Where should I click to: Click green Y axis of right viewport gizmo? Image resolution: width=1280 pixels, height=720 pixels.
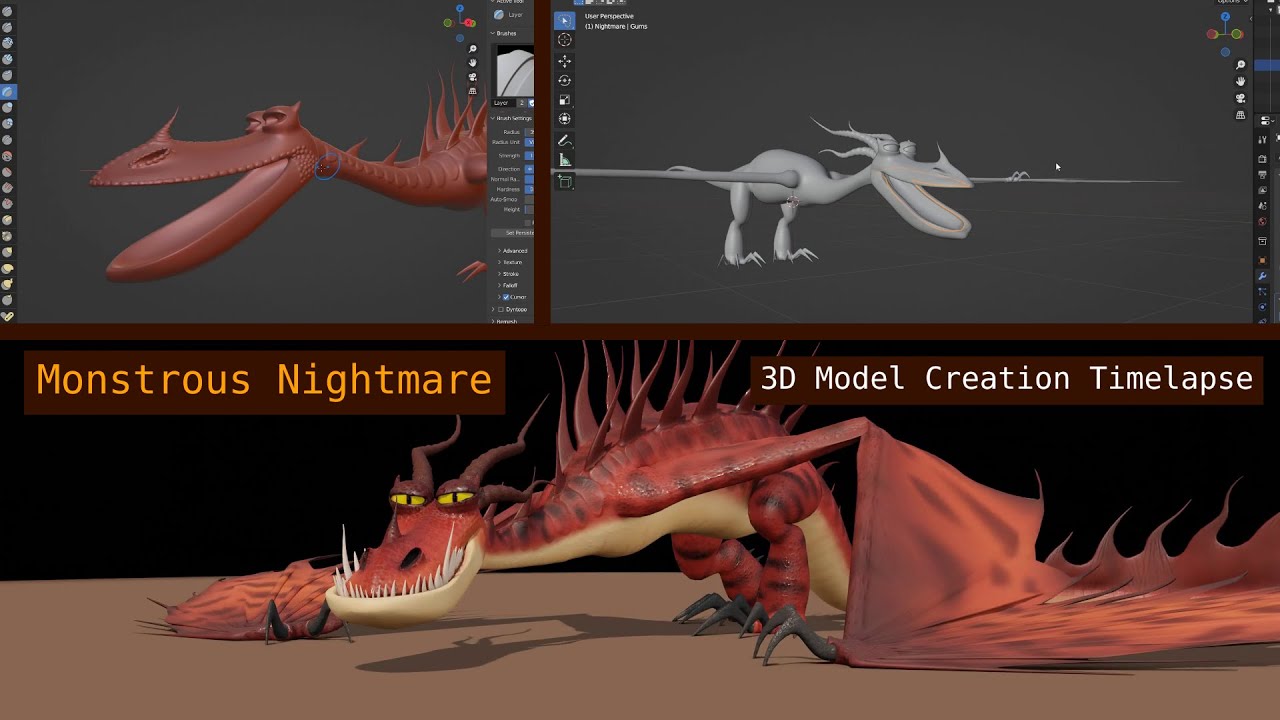click(1236, 34)
